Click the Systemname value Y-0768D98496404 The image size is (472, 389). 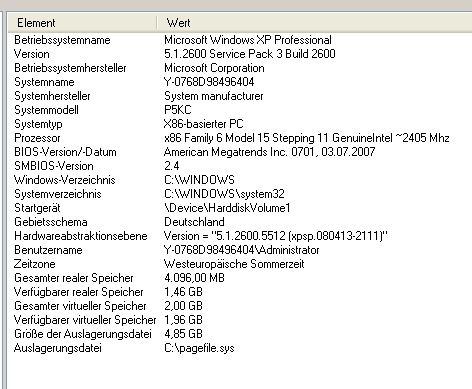click(209, 82)
